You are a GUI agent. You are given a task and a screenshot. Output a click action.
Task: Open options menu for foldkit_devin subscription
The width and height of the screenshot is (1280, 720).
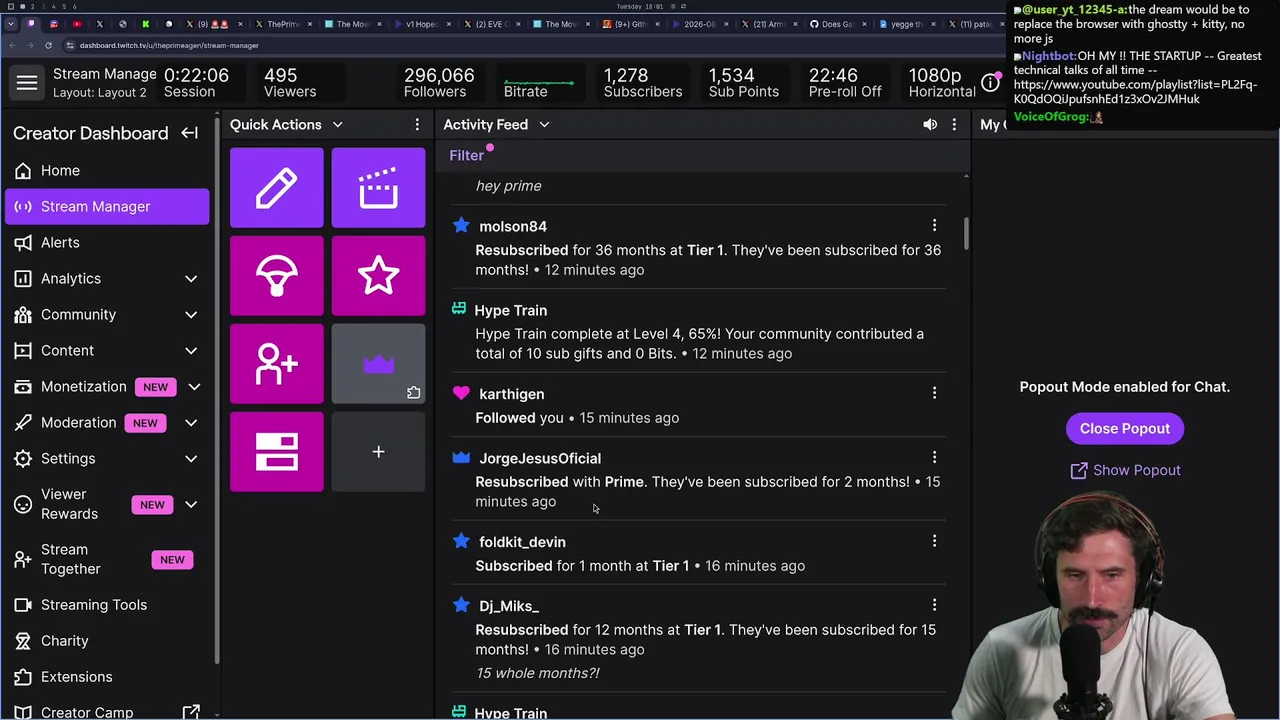(934, 542)
